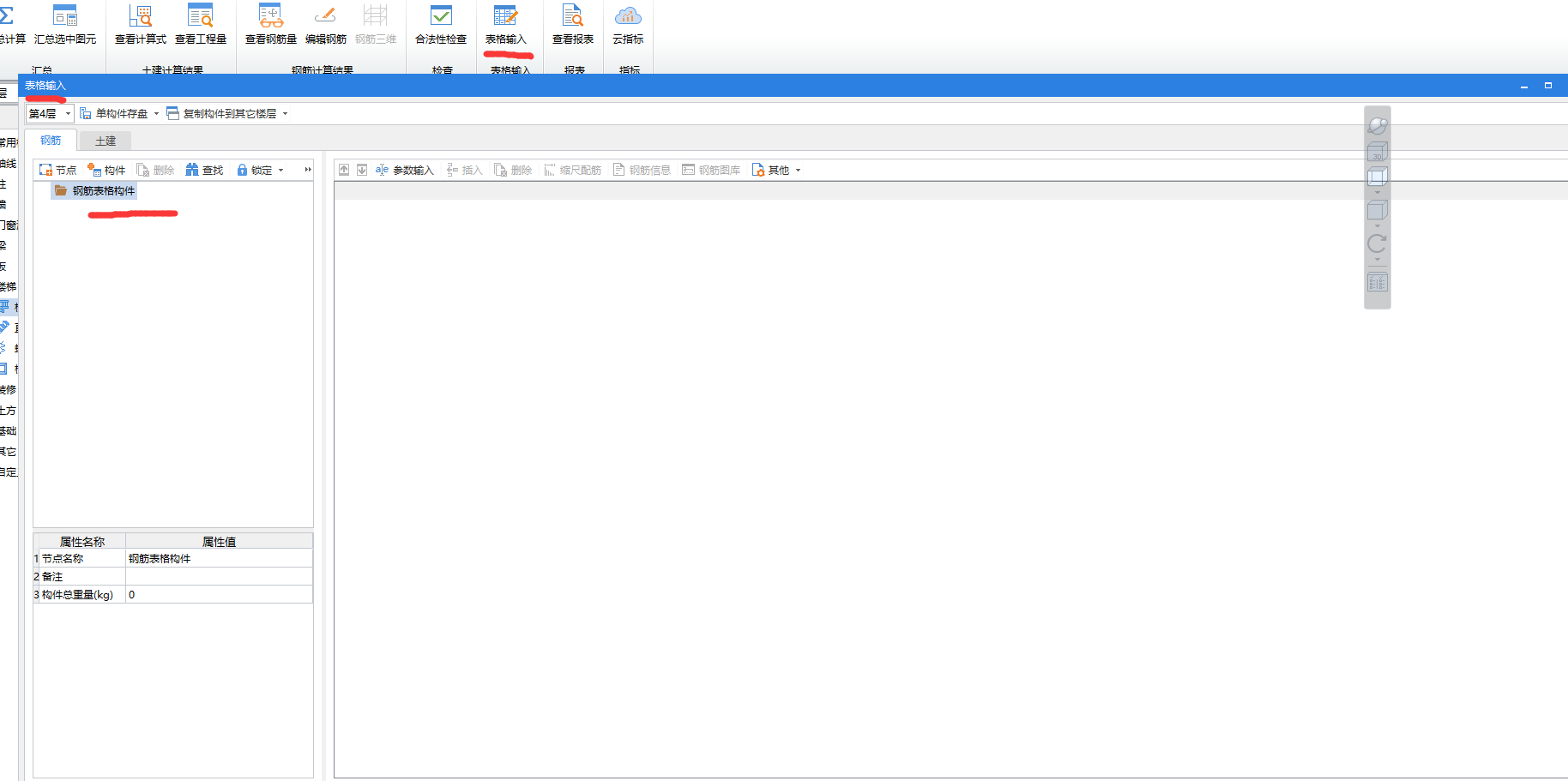The width and height of the screenshot is (1568, 781).
Task: Expand the arrow under the solid cube icon
Action: [1378, 225]
